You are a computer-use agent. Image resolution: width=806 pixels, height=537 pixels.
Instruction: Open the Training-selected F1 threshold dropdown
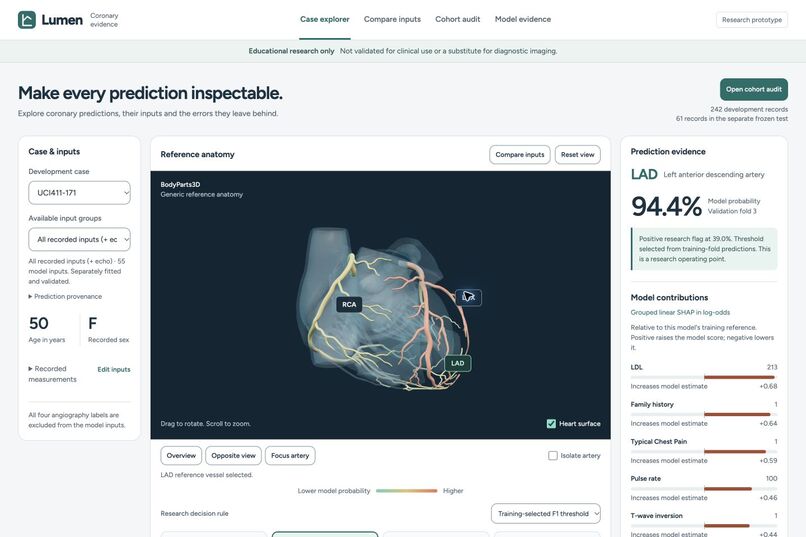[546, 514]
